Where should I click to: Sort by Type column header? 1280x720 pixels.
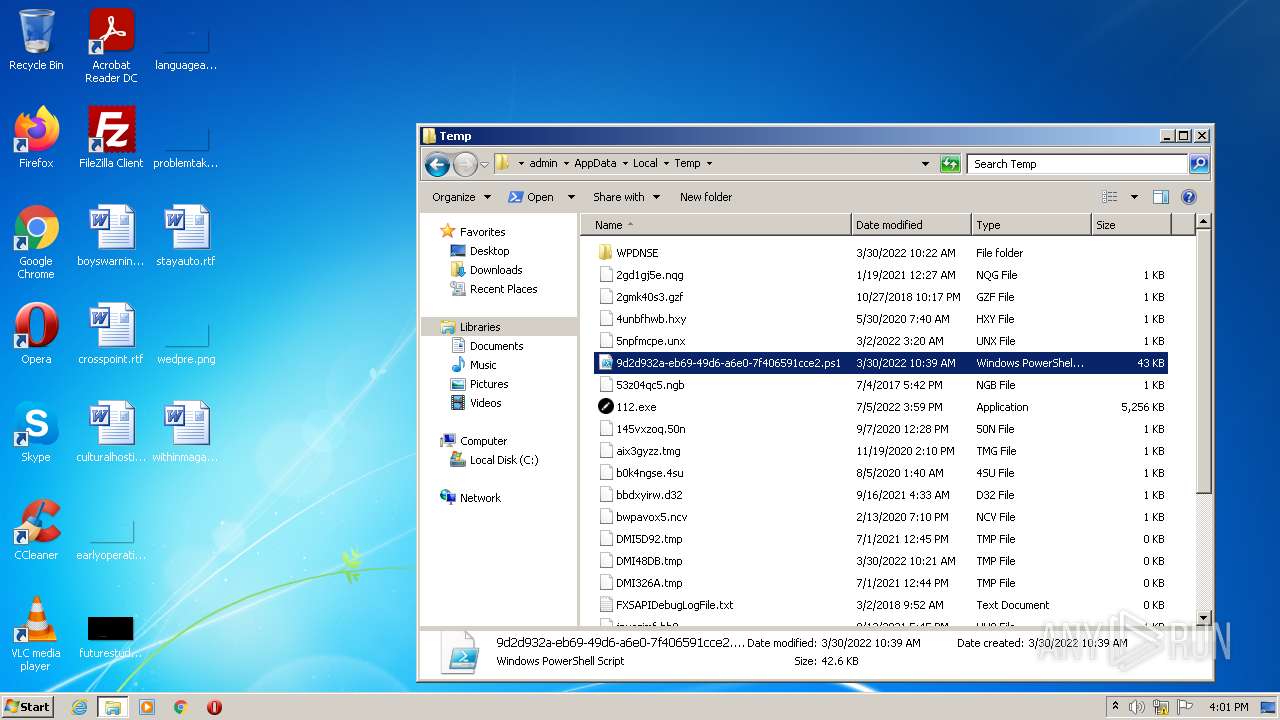click(x=1031, y=225)
